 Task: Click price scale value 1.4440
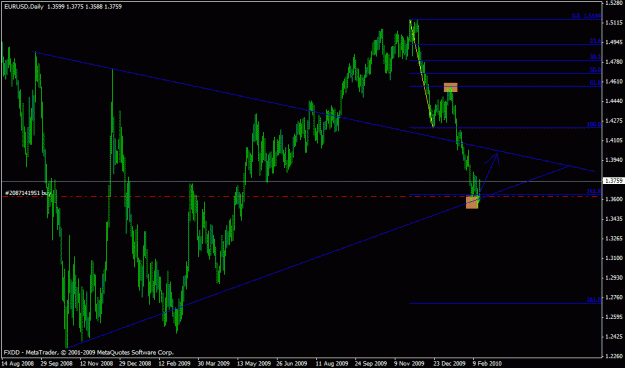tap(614, 101)
